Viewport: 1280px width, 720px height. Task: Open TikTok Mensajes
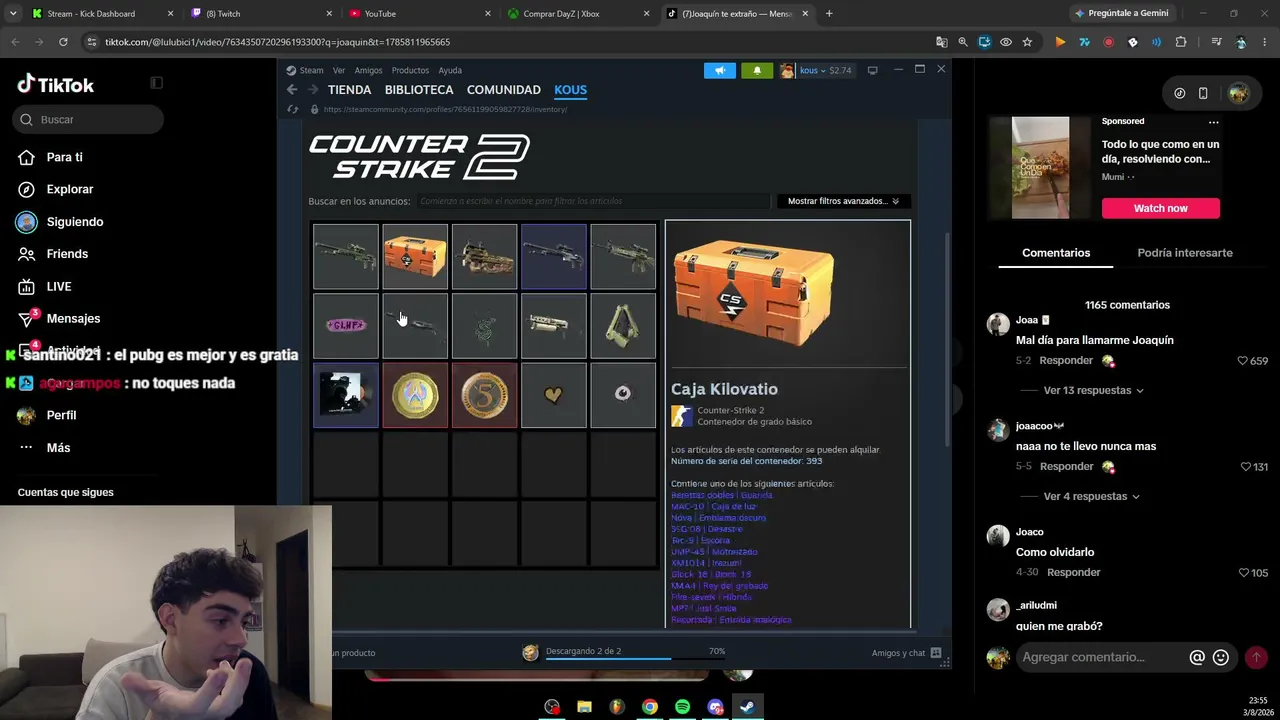point(73,318)
